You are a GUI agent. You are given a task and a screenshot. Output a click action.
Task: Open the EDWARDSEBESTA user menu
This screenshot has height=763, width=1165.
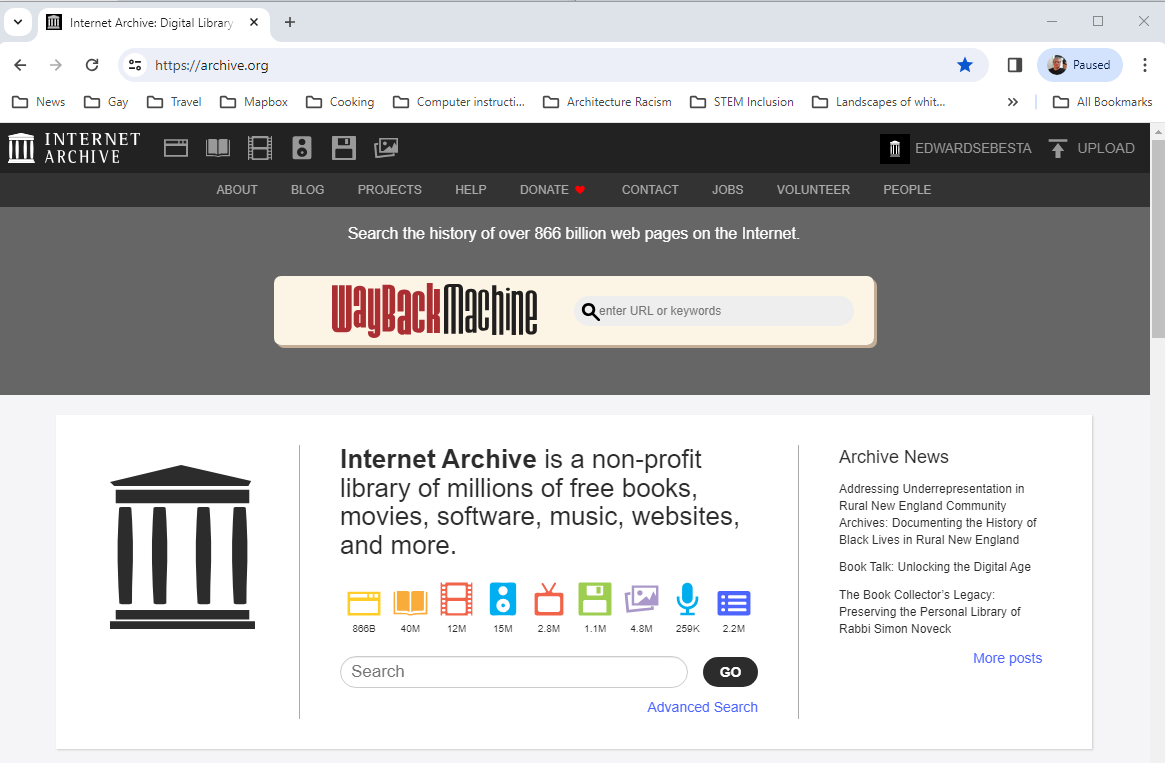tap(973, 149)
